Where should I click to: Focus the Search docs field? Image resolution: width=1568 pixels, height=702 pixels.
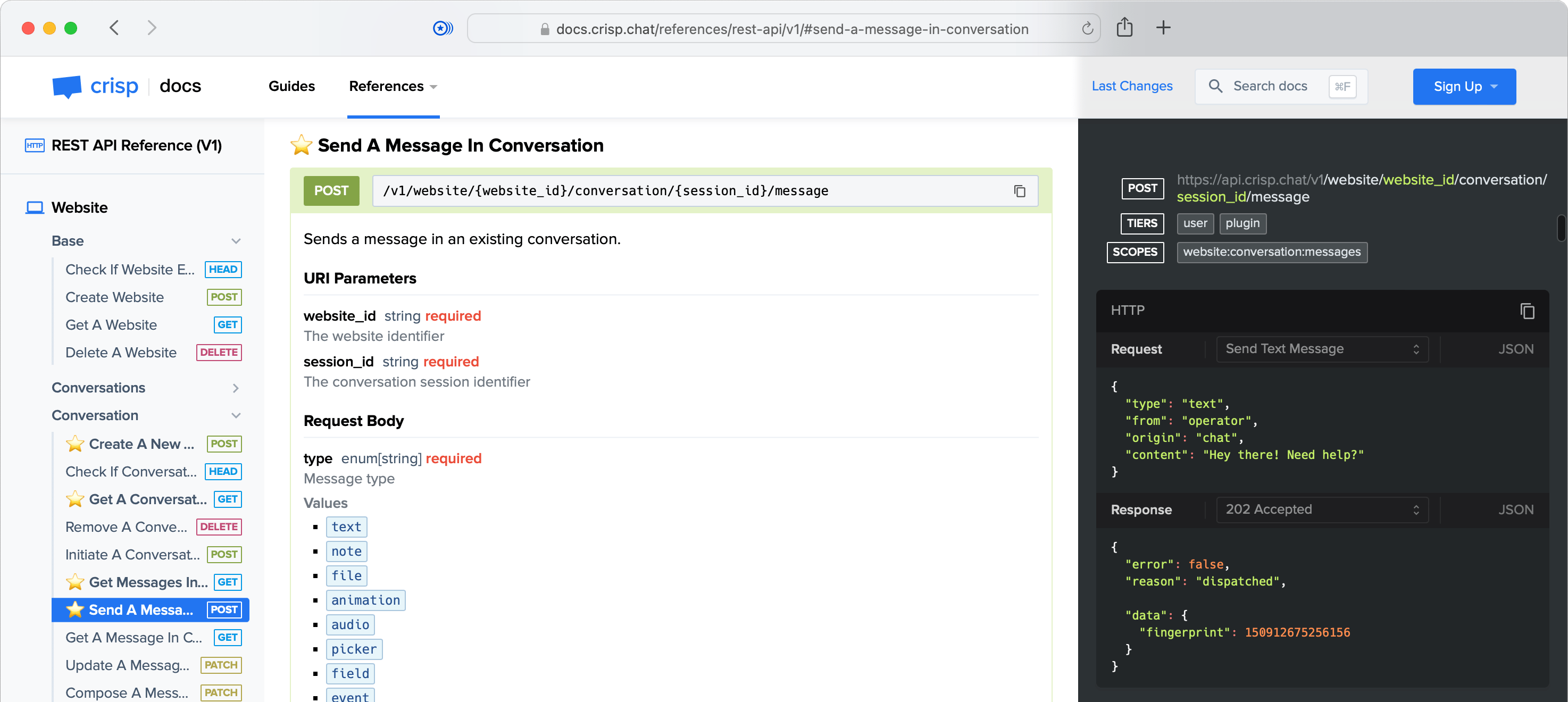click(x=1281, y=87)
